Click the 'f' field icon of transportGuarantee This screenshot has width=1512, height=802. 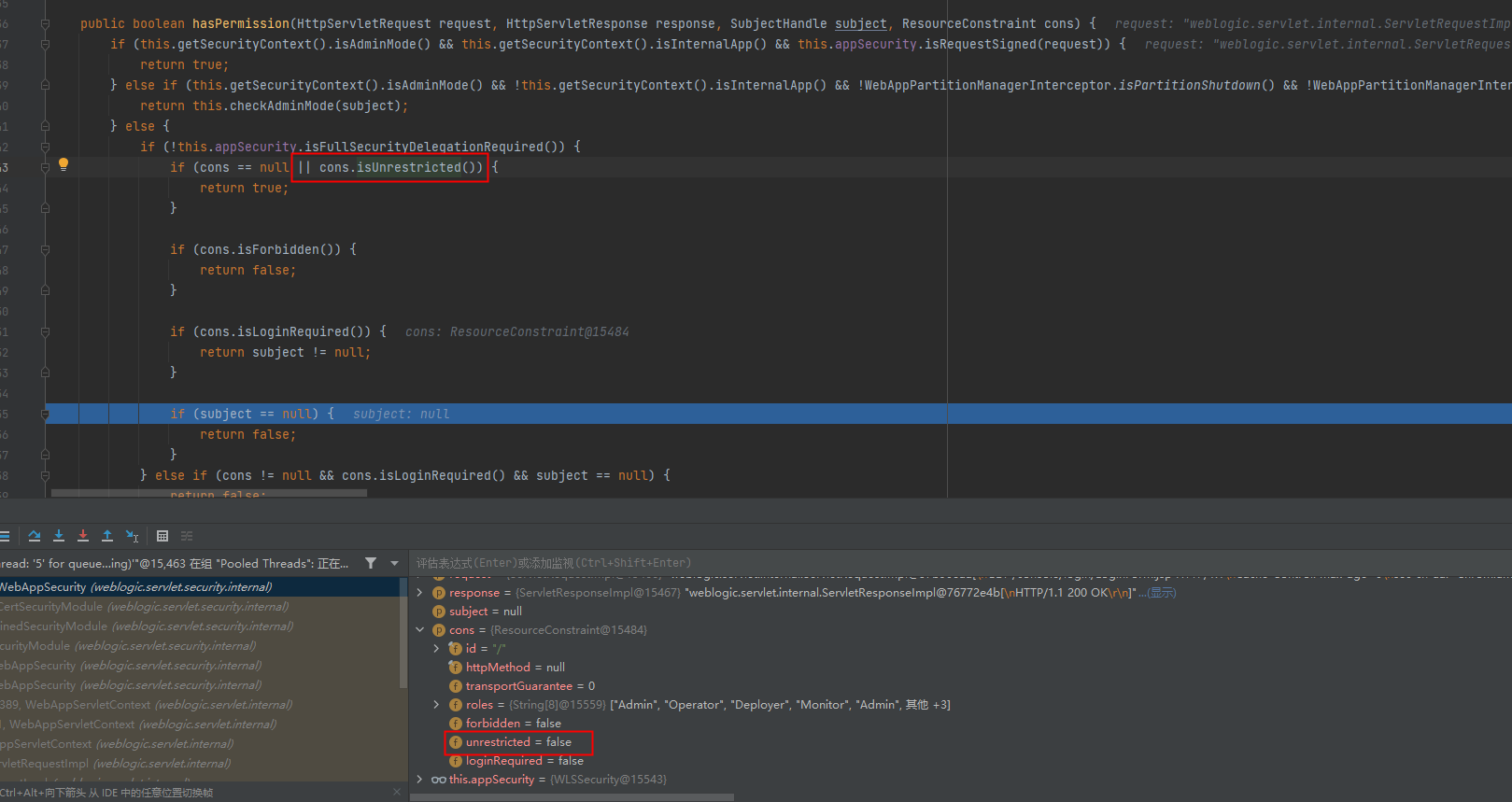[456, 686]
